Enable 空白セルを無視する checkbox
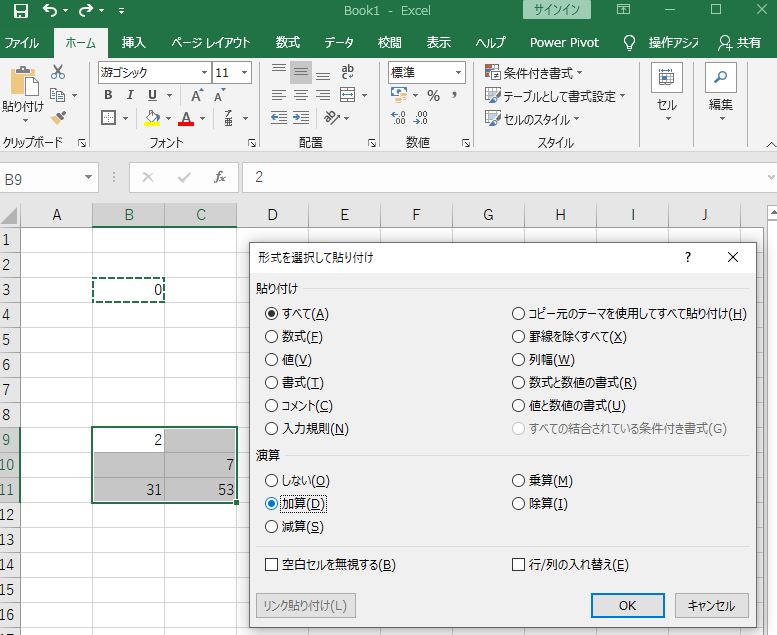Viewport: 777px width, 635px height. coord(271,565)
